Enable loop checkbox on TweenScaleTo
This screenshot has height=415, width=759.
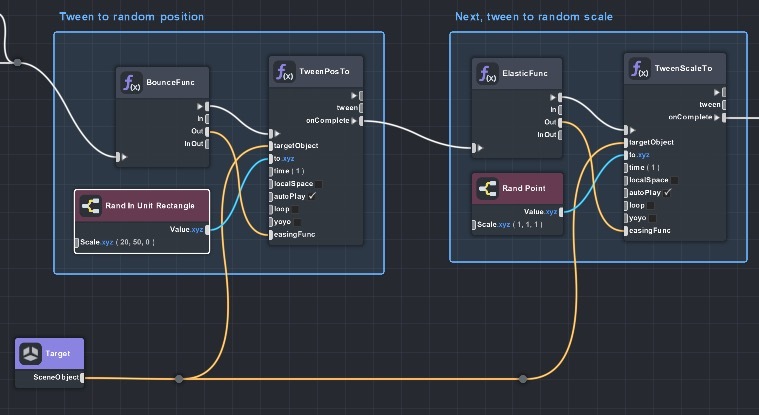coord(652,204)
